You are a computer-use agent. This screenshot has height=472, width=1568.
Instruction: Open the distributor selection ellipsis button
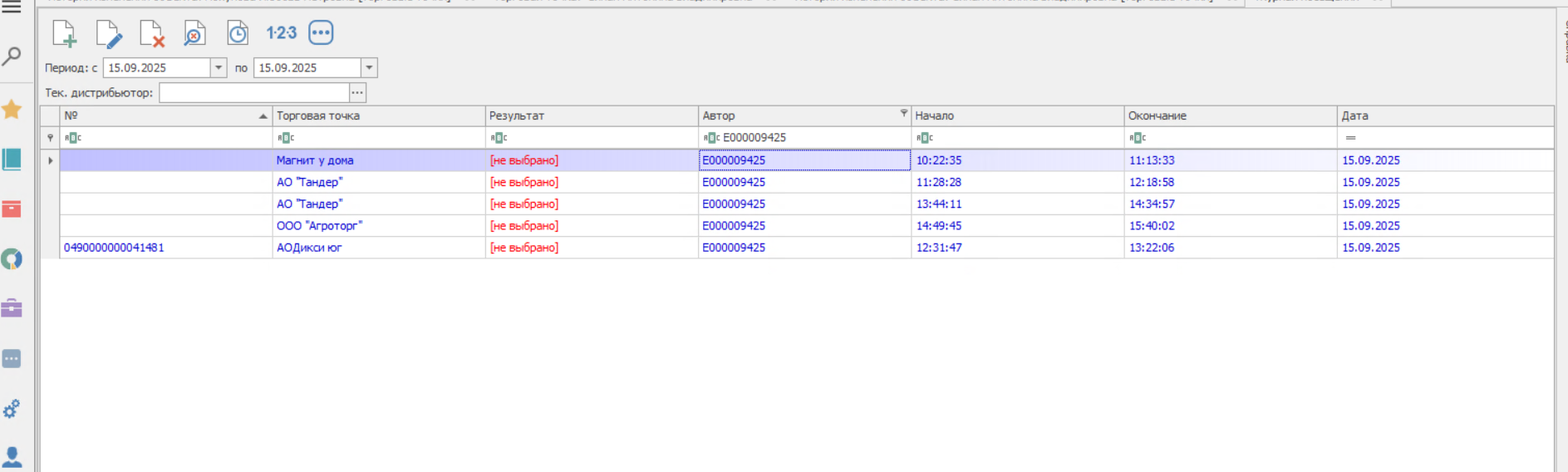(357, 92)
